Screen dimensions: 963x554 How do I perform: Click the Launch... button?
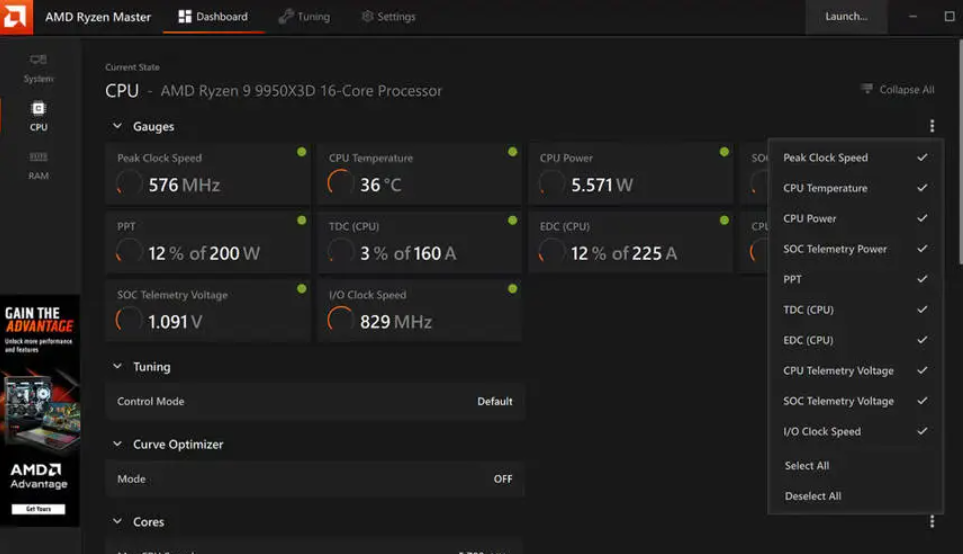(x=846, y=17)
